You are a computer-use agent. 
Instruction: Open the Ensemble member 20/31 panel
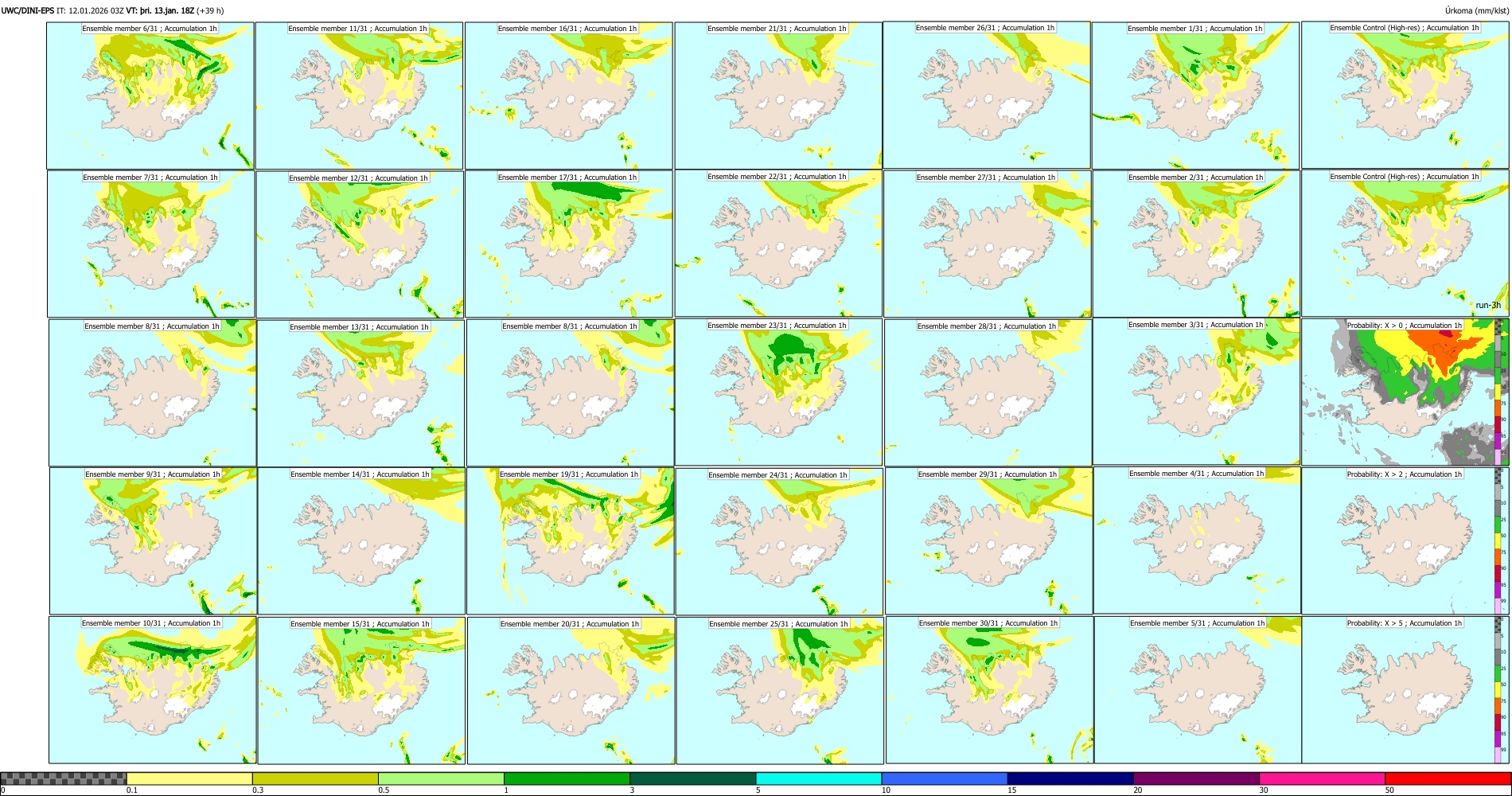pyautogui.click(x=571, y=691)
